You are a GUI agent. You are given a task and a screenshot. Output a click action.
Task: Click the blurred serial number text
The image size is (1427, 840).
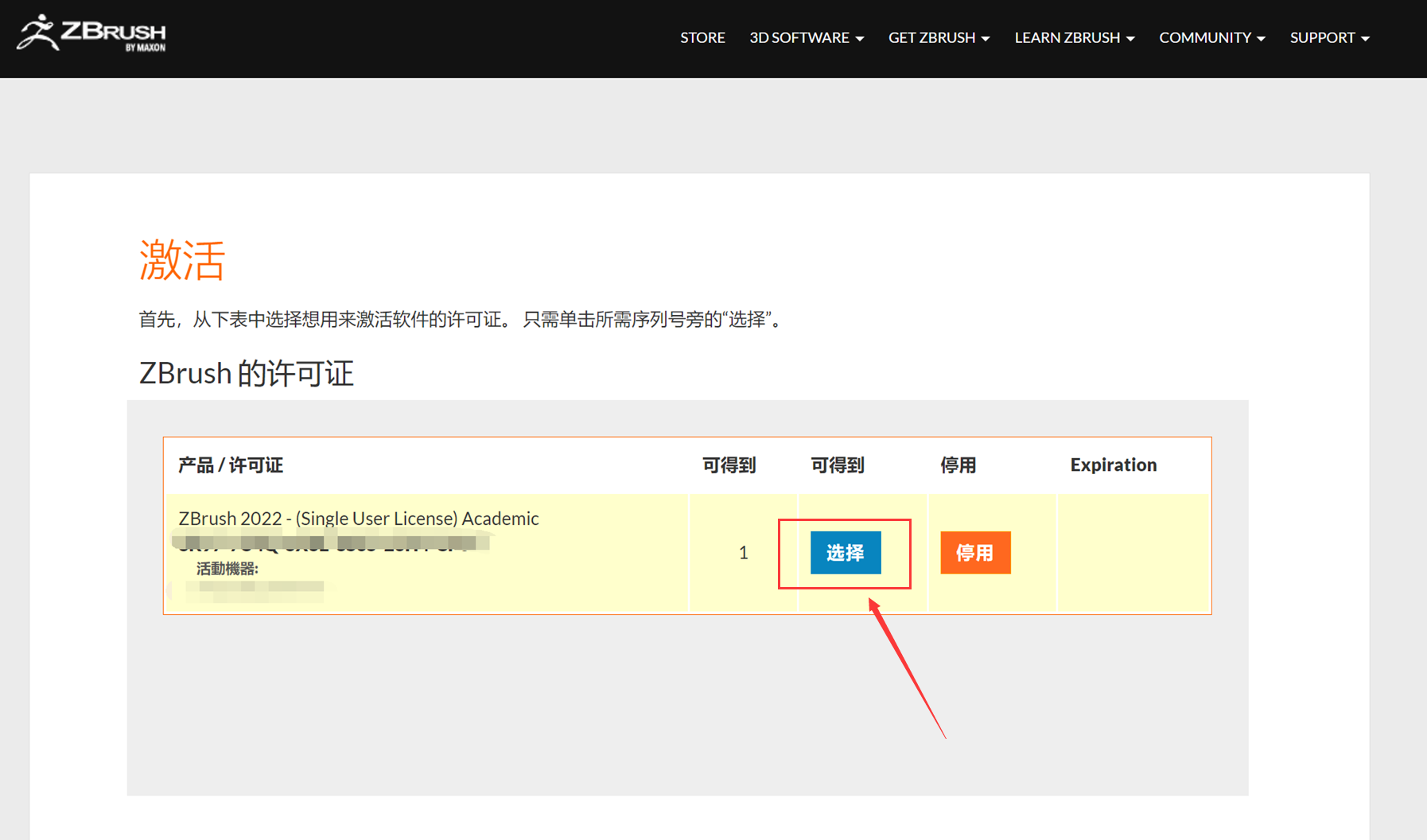(x=328, y=543)
